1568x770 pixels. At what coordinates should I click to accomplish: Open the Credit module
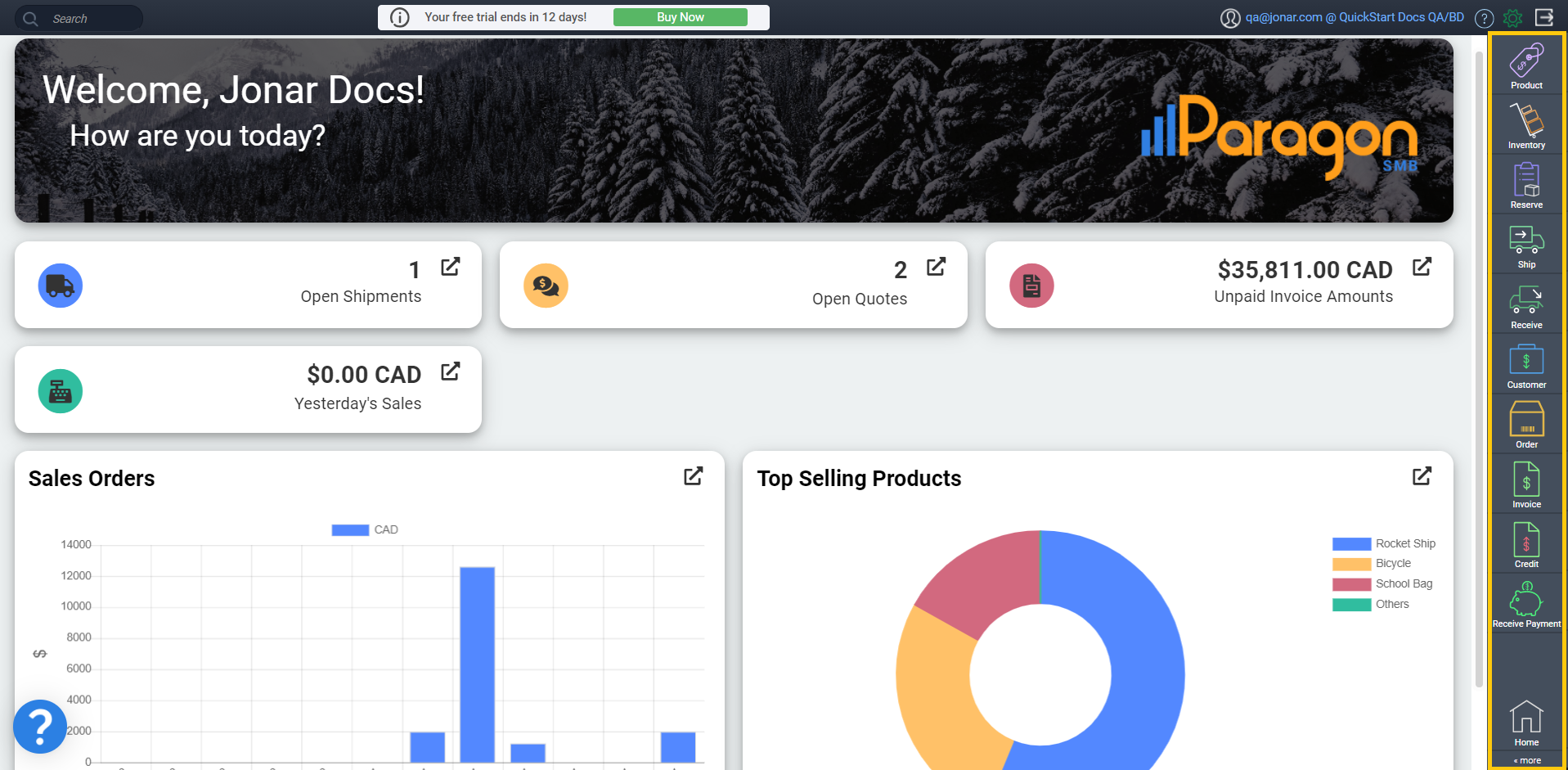[x=1526, y=544]
